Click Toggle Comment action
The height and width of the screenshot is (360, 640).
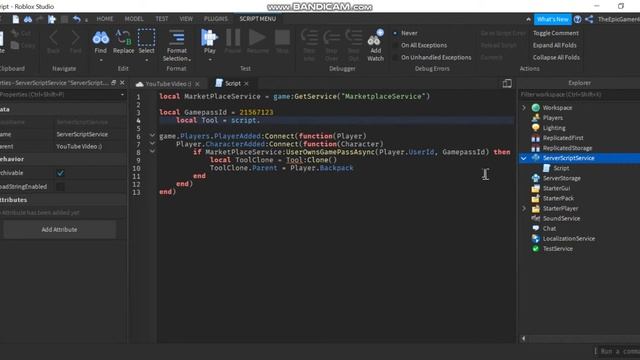(556, 33)
